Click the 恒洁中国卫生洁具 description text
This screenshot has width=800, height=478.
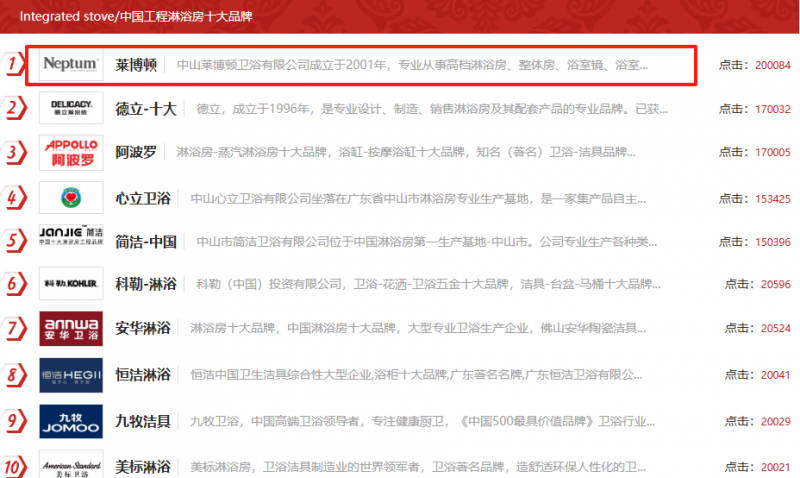[416, 375]
